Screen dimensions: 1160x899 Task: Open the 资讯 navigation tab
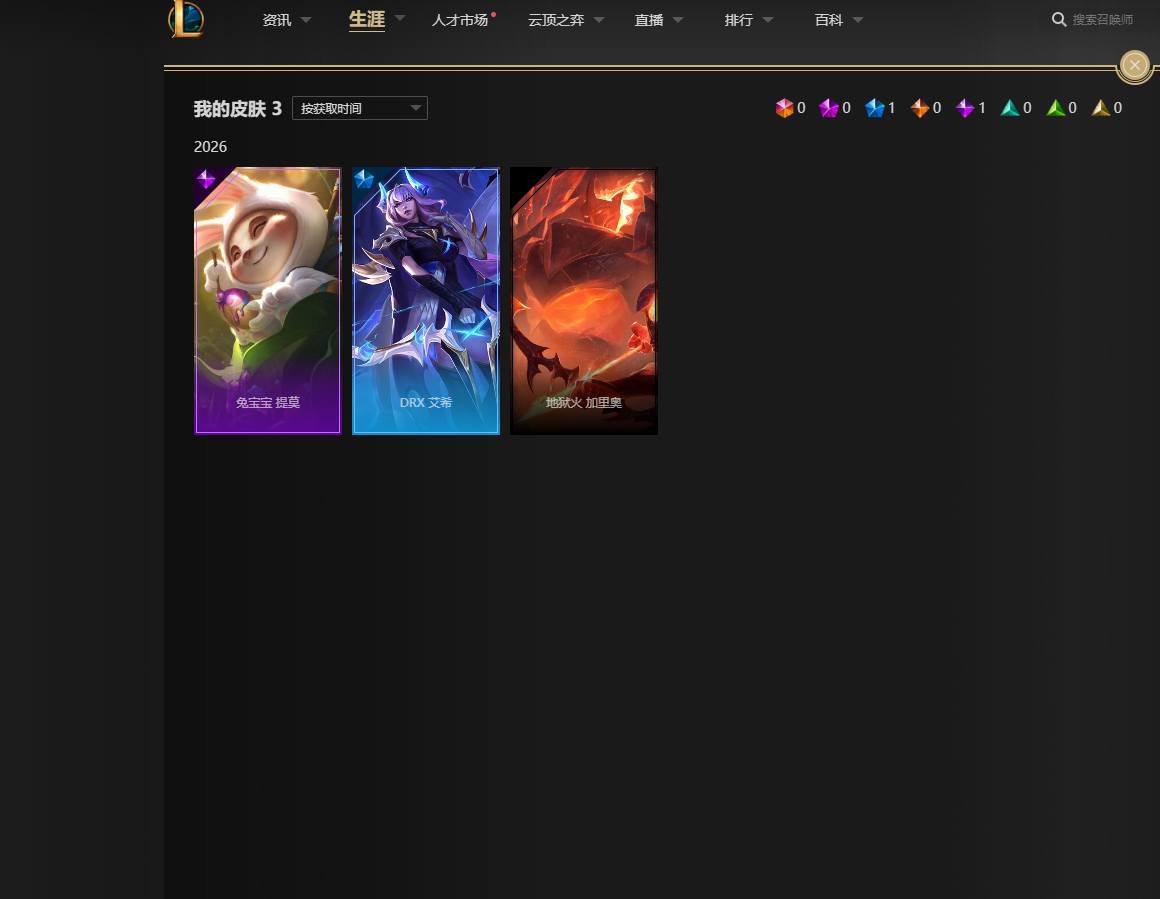277,20
